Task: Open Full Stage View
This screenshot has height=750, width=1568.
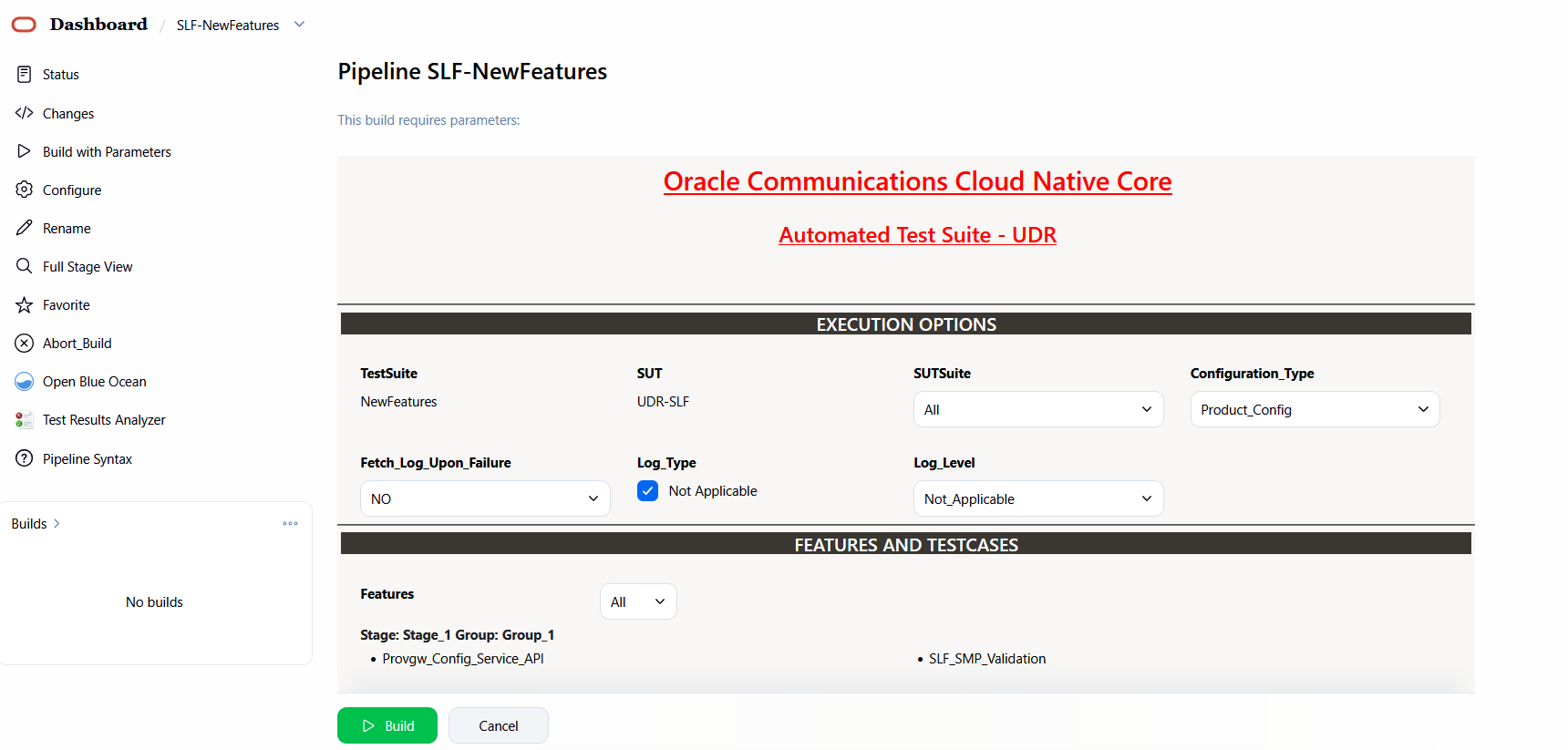Action: (x=88, y=267)
